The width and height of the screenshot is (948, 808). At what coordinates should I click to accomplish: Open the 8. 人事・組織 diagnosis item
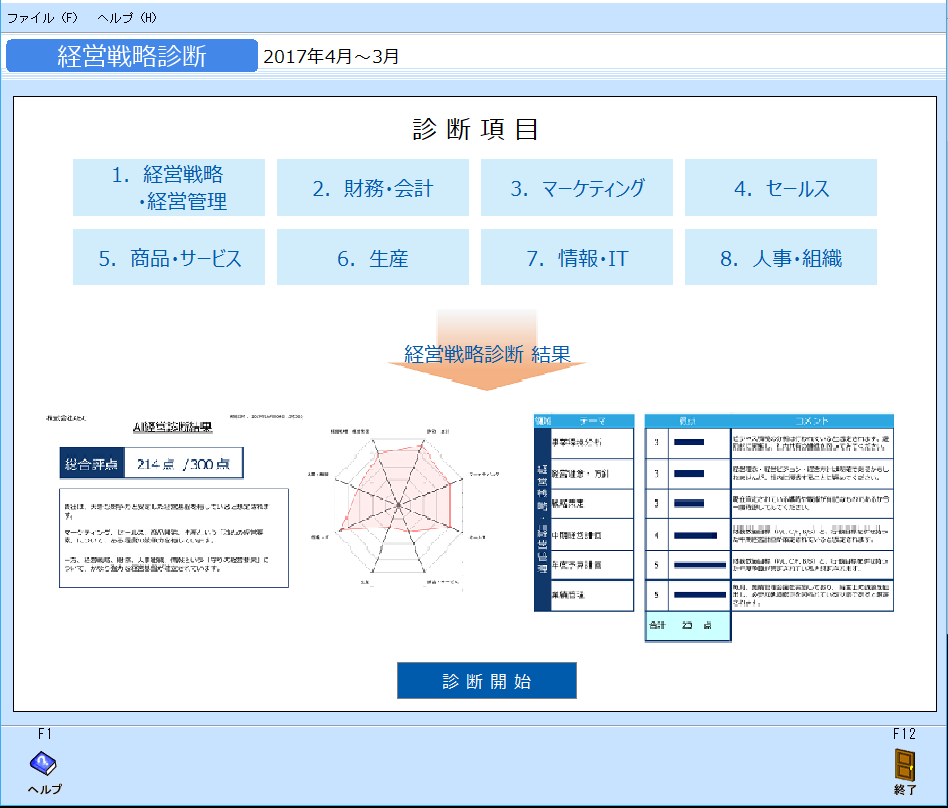tap(781, 257)
